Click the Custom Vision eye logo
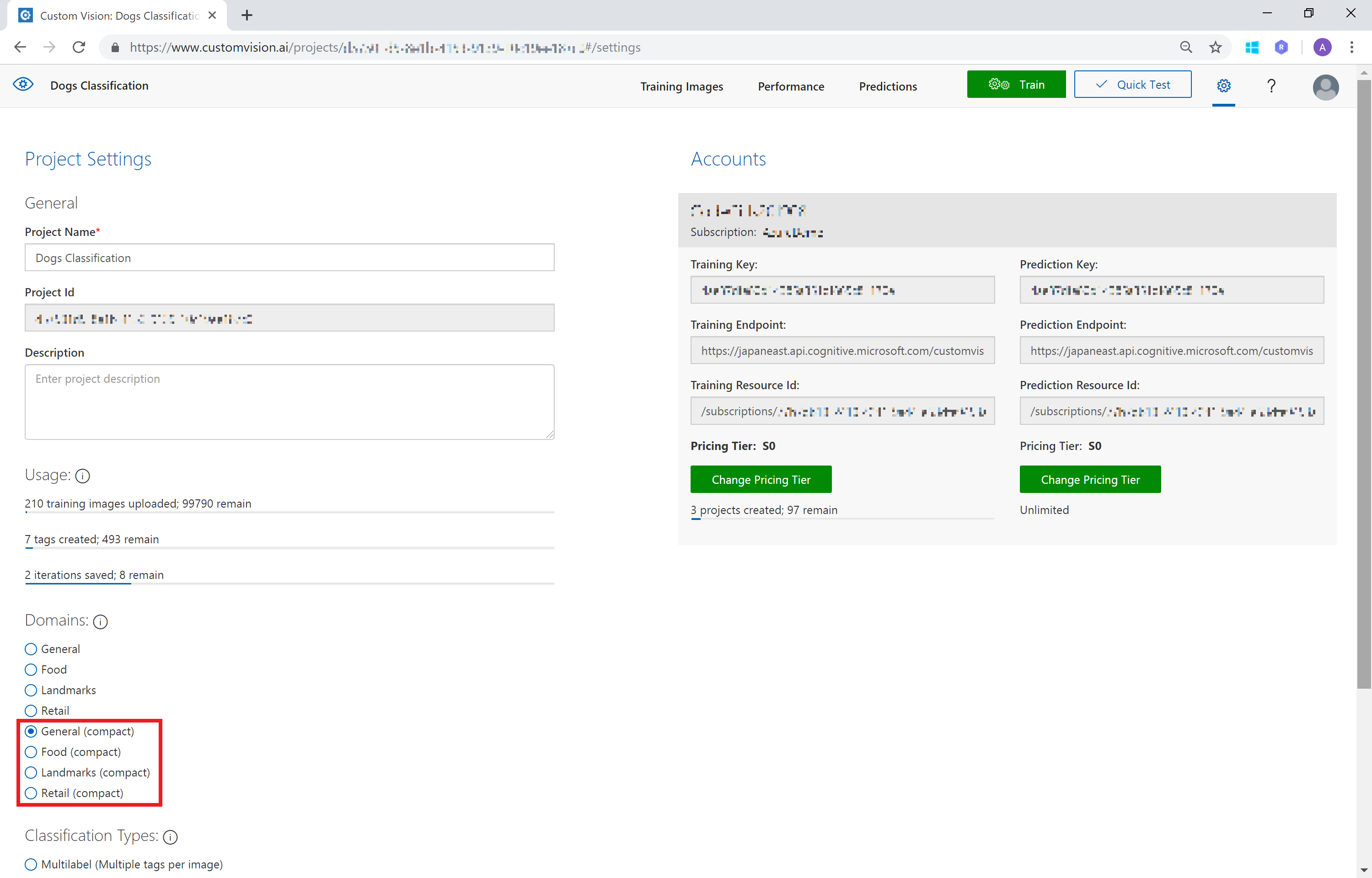 [x=23, y=85]
